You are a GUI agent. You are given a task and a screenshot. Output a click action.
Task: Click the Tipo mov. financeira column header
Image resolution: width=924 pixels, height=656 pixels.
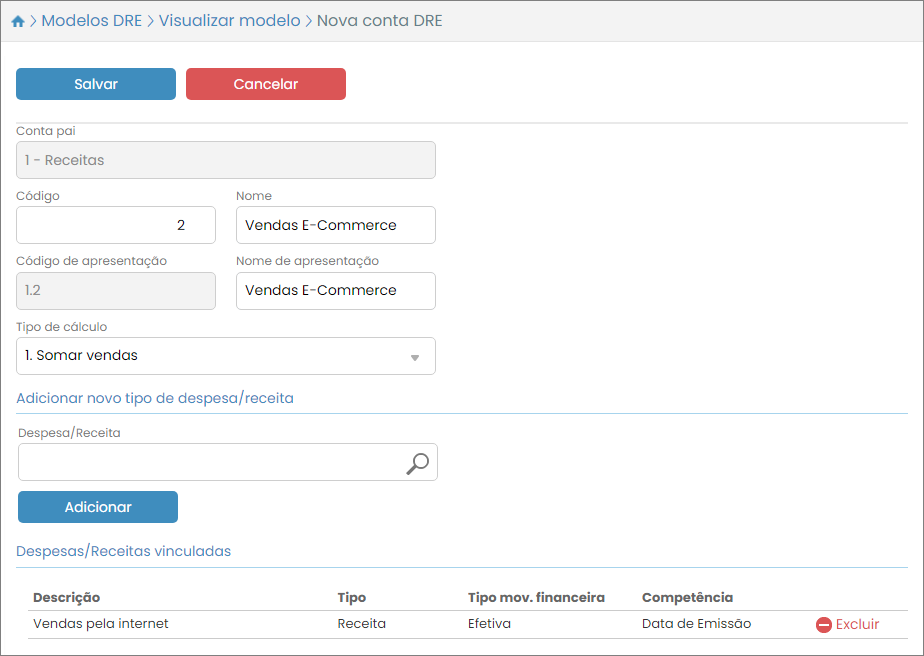pos(536,597)
